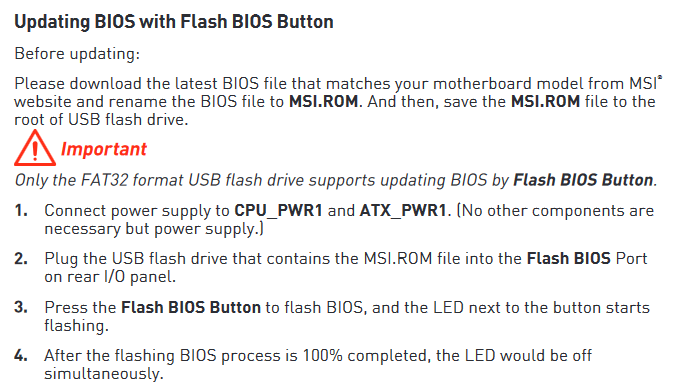
Task: Click the heading Updating BIOS with Flash BIOS Button
Action: click(174, 22)
